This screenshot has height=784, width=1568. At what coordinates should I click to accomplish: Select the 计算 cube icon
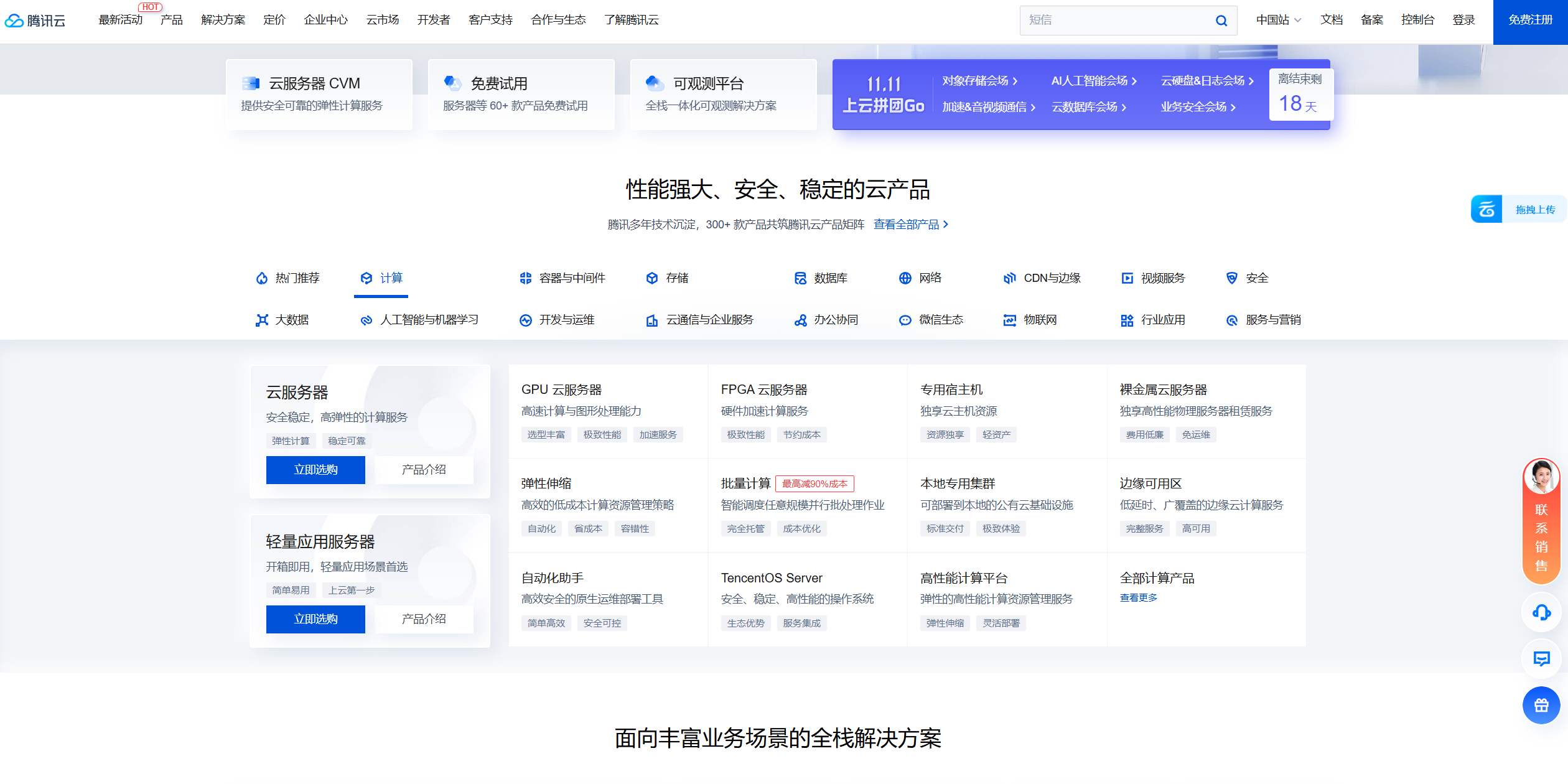[x=366, y=278]
